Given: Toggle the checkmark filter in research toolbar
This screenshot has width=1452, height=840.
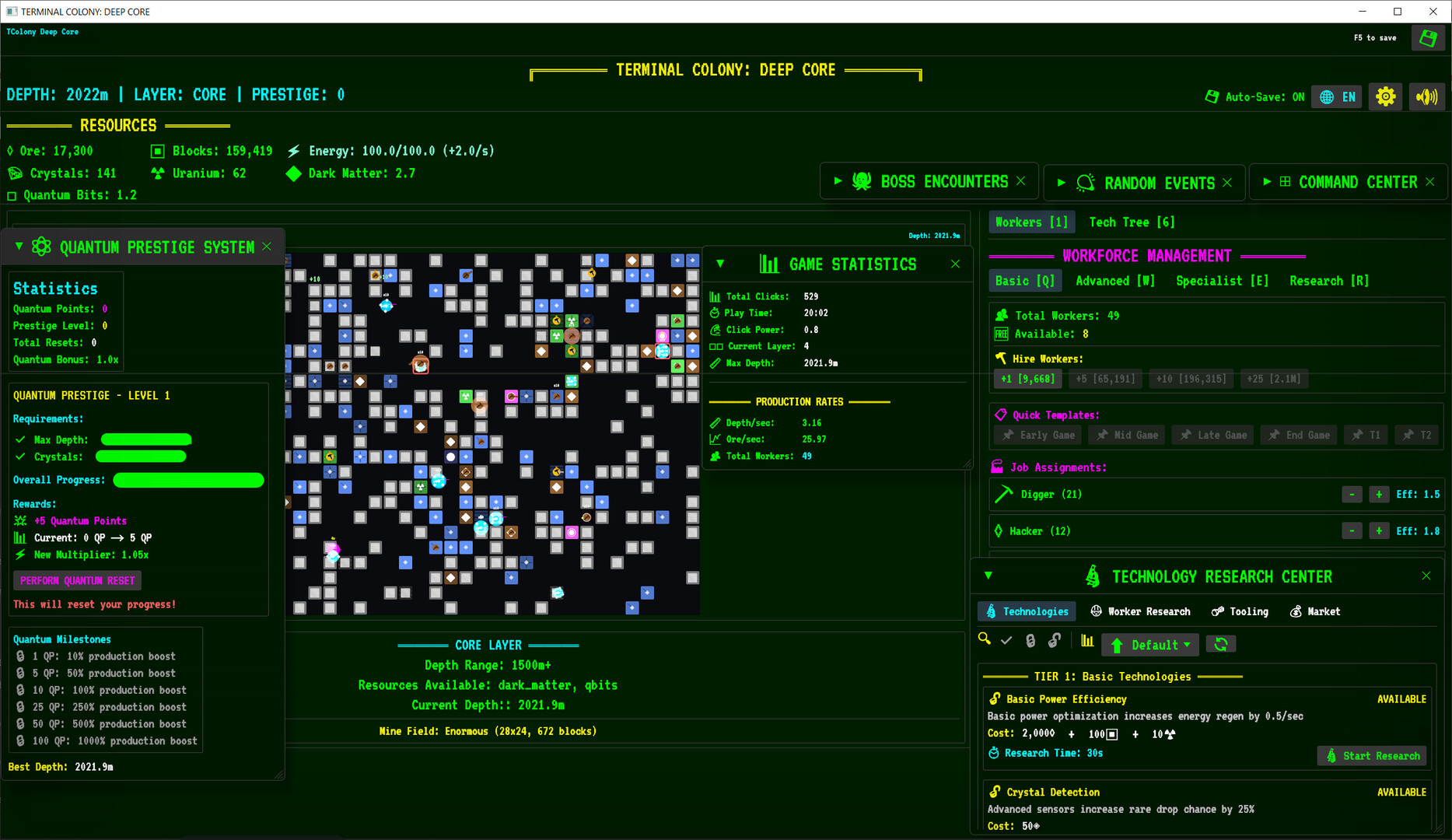Looking at the screenshot, I should tap(1006, 640).
